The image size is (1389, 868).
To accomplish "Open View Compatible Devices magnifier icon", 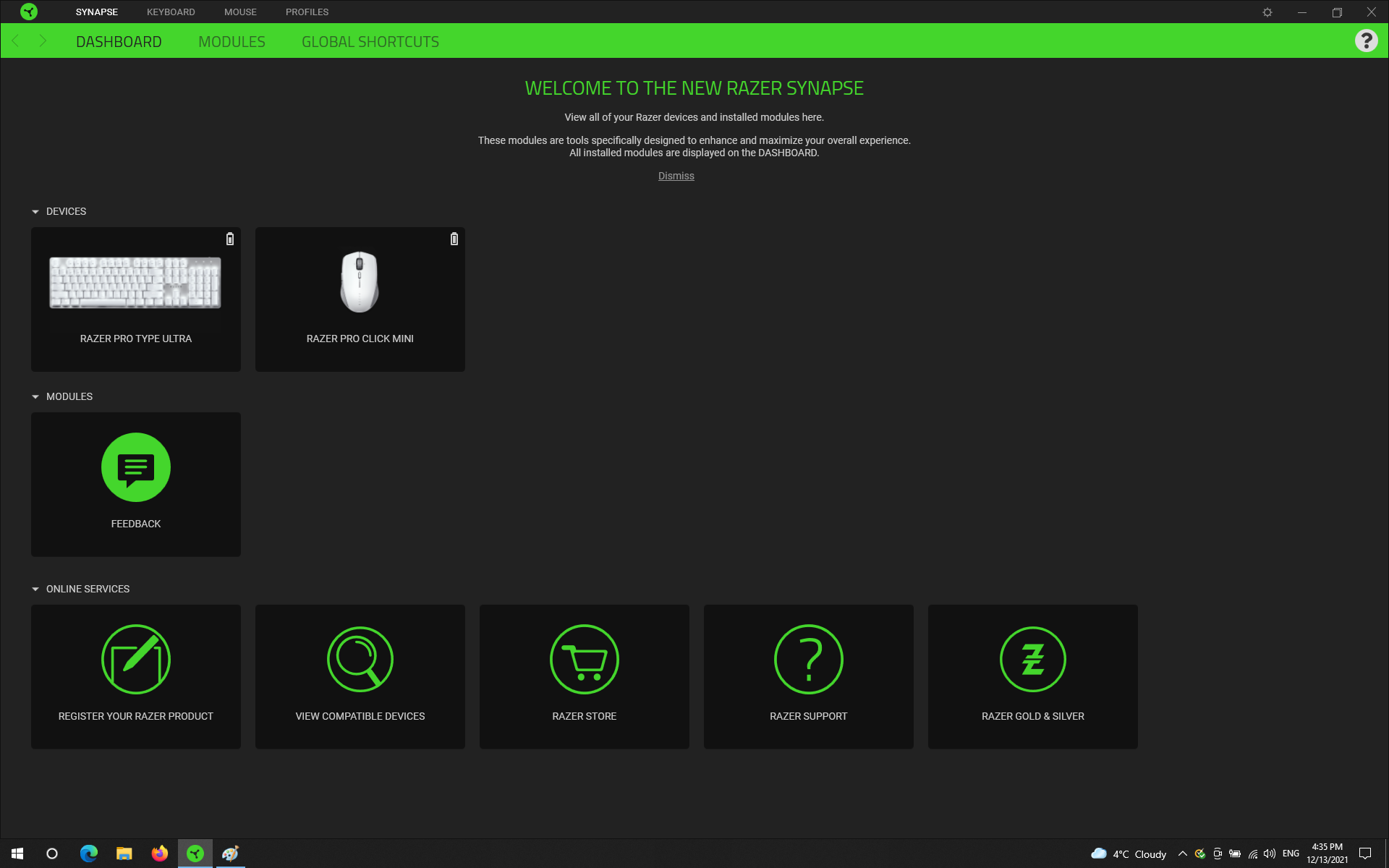I will pos(360,659).
